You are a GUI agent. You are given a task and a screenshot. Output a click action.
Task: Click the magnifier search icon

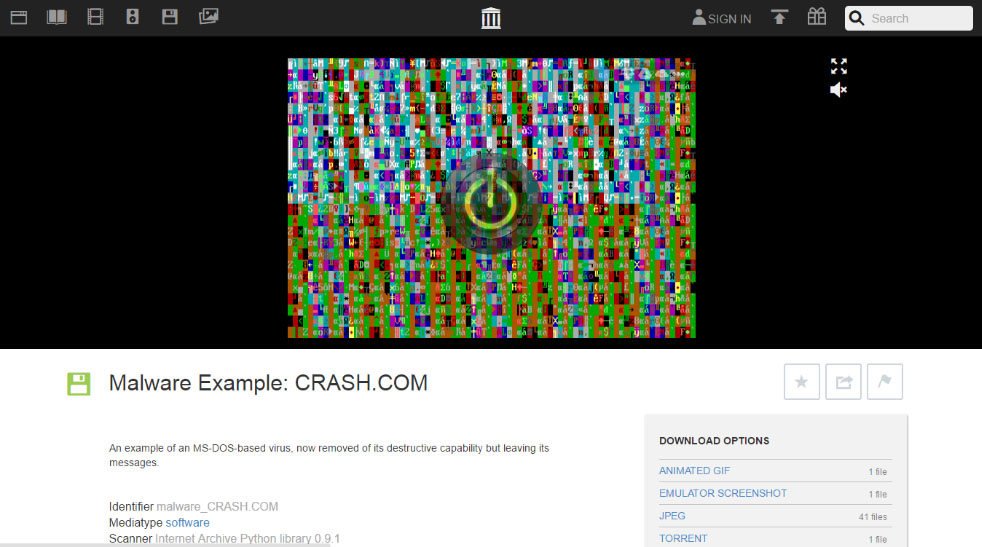click(x=856, y=18)
